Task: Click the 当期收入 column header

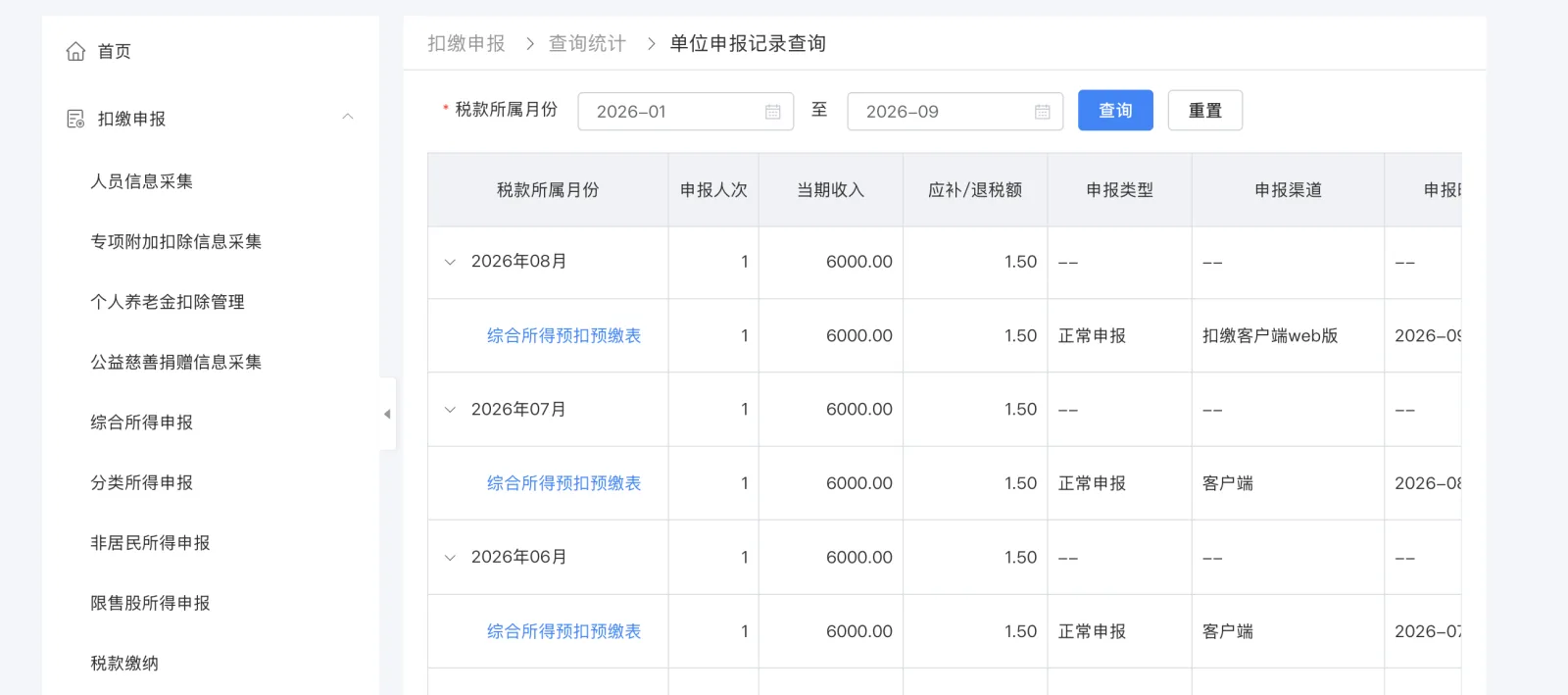Action: click(x=830, y=190)
